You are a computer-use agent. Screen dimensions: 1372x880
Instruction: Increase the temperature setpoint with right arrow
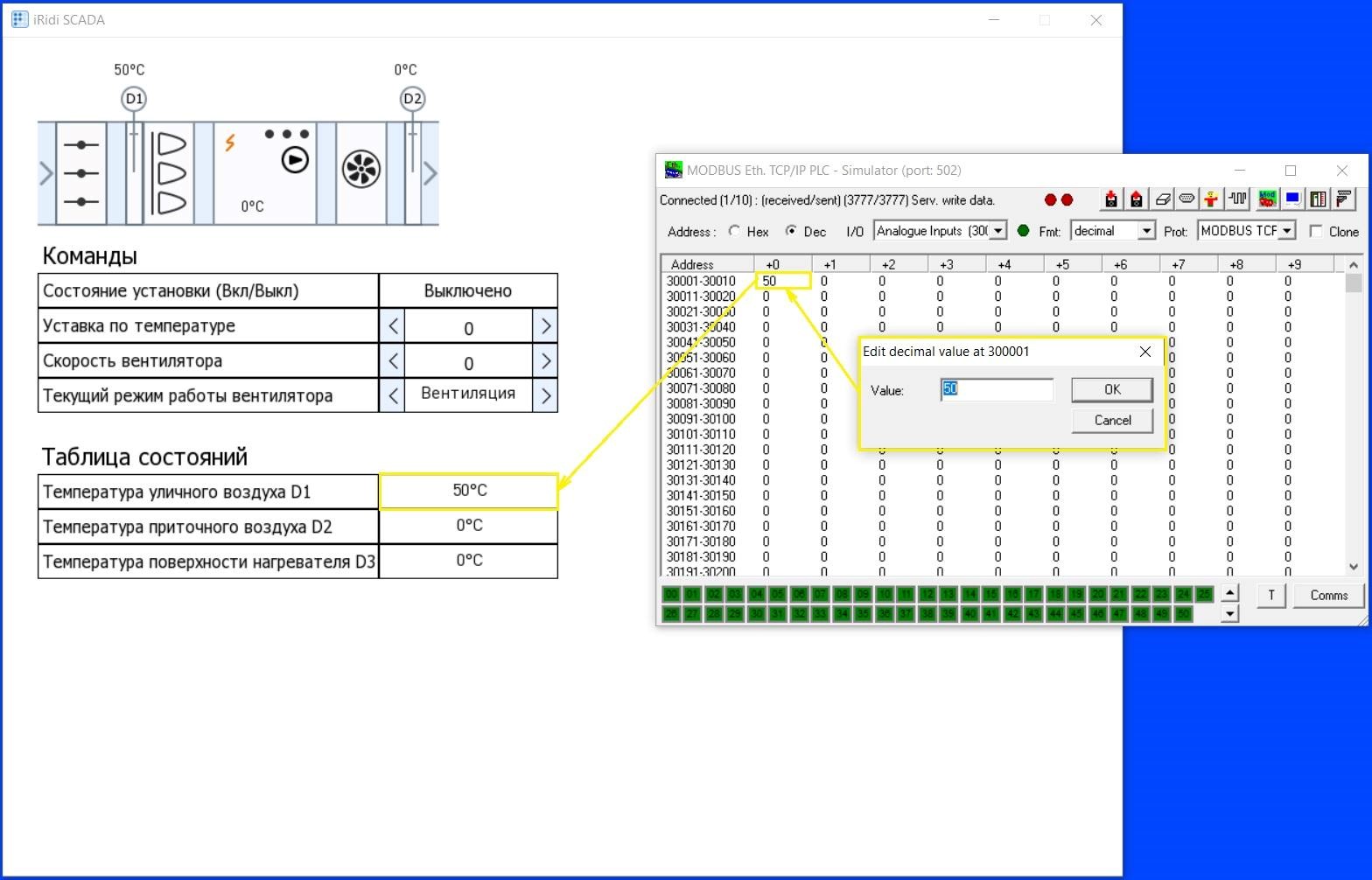tap(545, 326)
